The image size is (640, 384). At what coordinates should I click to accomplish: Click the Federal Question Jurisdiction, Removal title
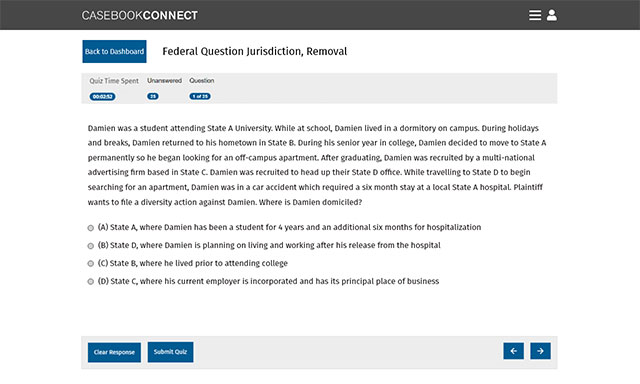pos(255,51)
